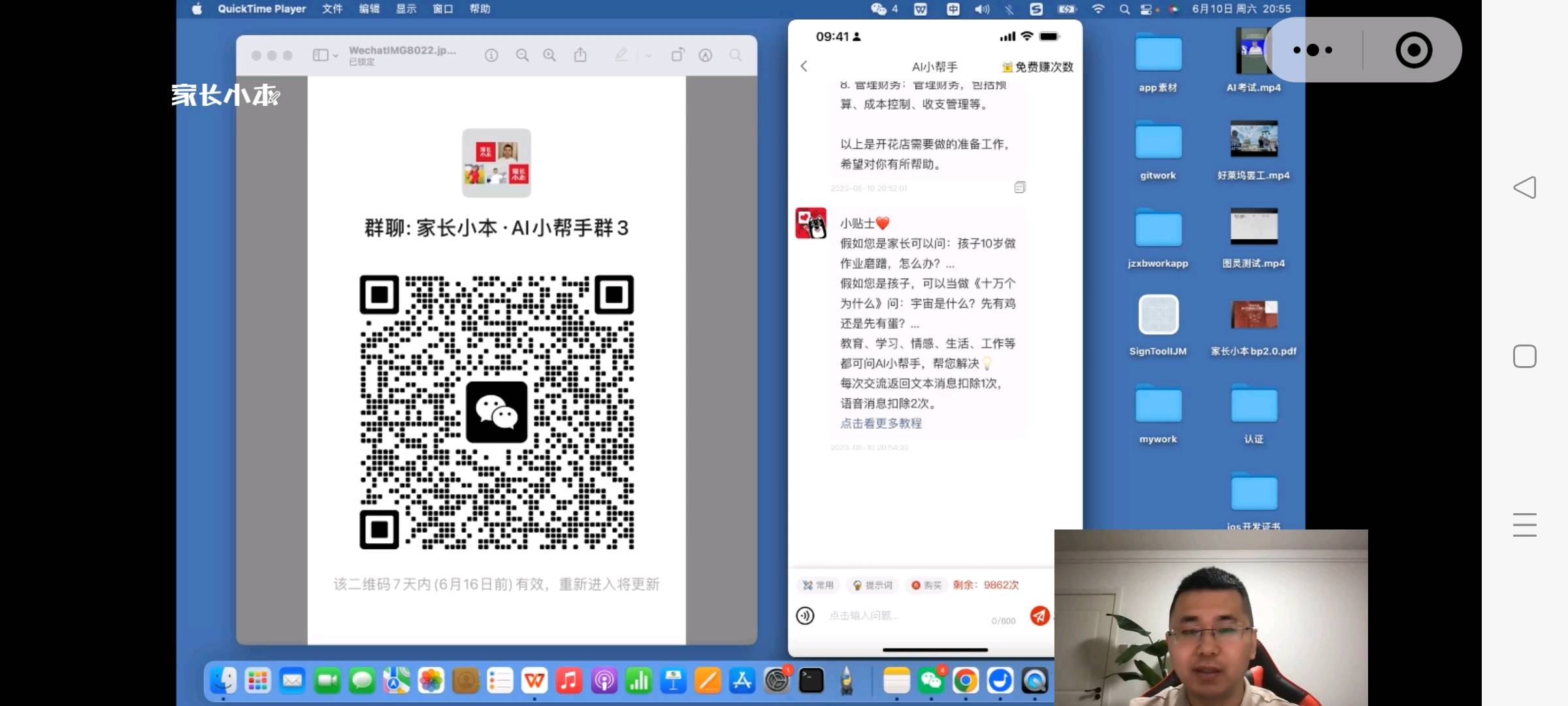Open the 文件 menu

(x=332, y=8)
